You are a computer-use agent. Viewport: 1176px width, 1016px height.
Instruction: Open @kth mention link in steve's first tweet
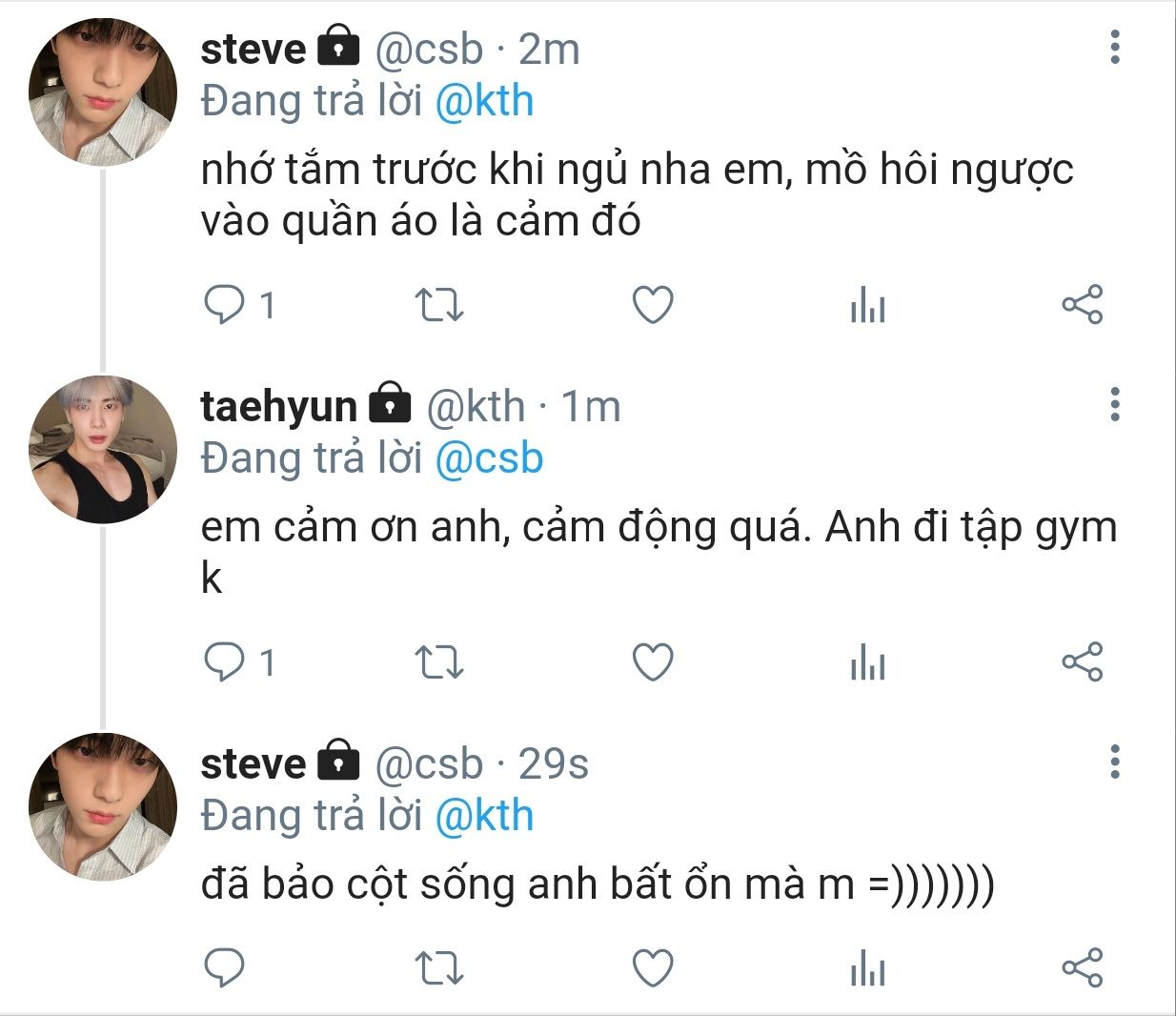pyautogui.click(x=484, y=101)
